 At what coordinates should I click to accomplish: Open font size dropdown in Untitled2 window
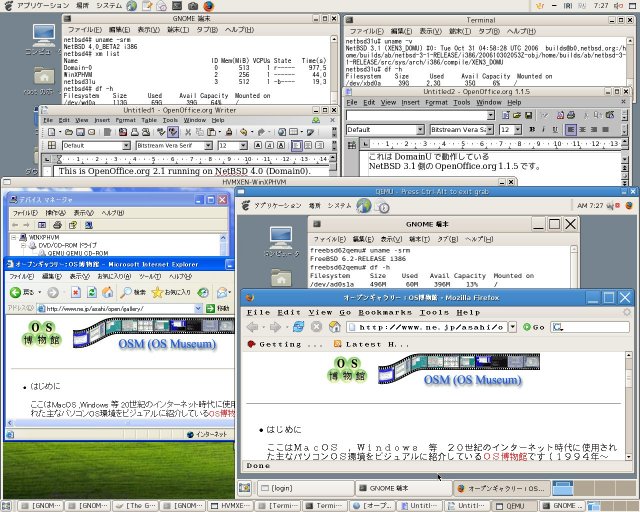(518, 130)
